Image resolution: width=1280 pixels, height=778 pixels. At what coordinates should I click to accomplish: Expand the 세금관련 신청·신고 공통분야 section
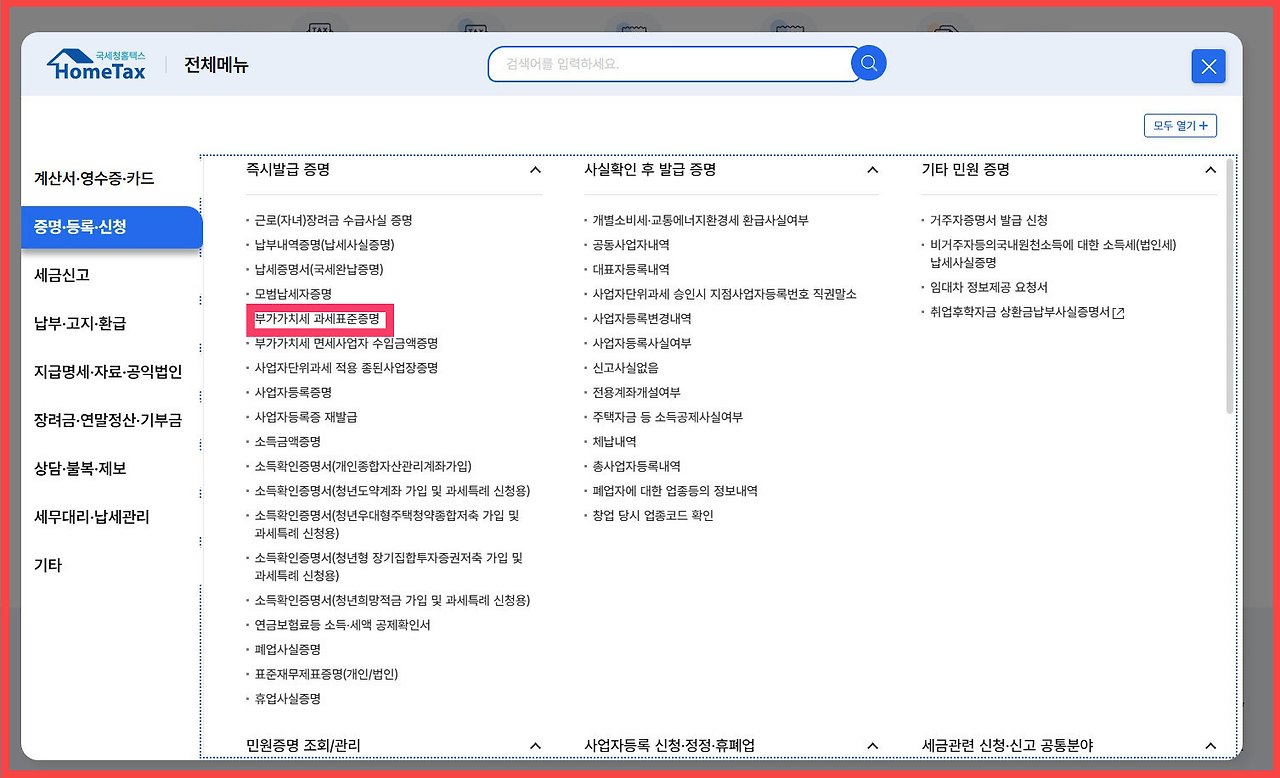(x=1210, y=745)
